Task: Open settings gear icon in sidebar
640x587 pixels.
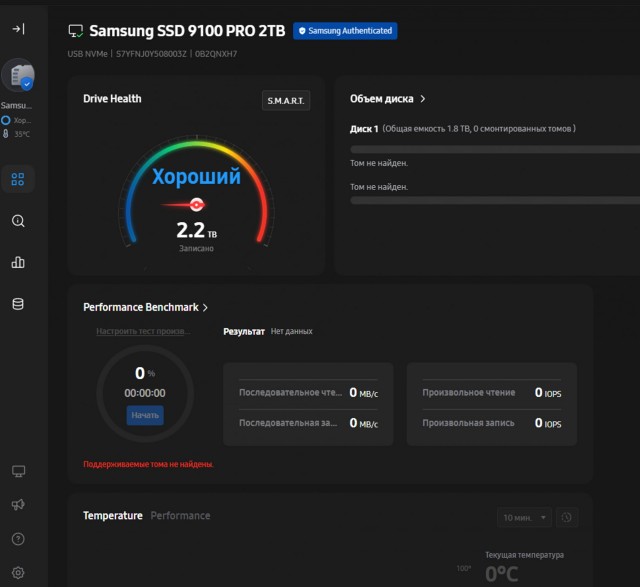Action: 18,572
